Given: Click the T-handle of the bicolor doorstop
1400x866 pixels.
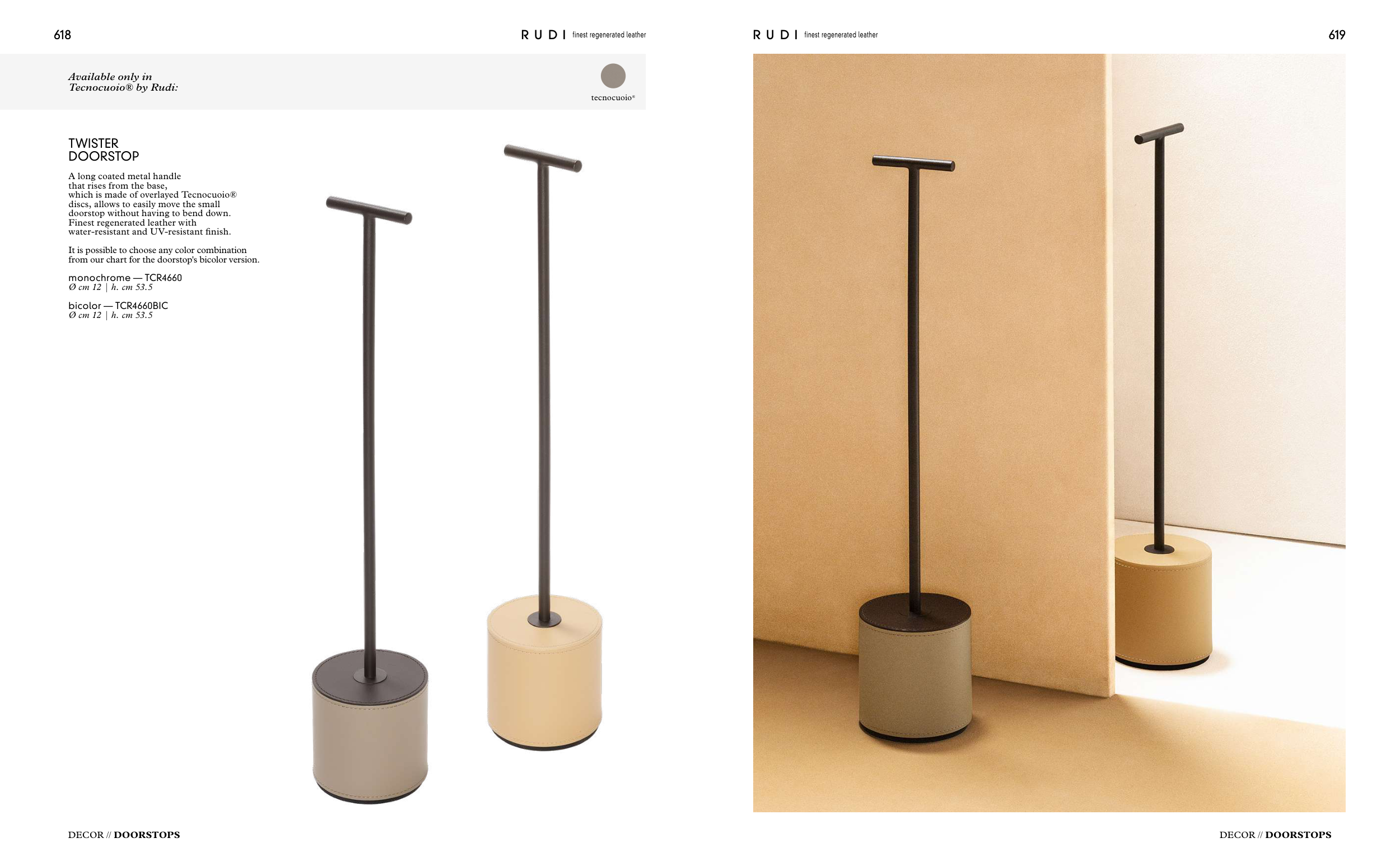Looking at the screenshot, I should click(x=369, y=210).
